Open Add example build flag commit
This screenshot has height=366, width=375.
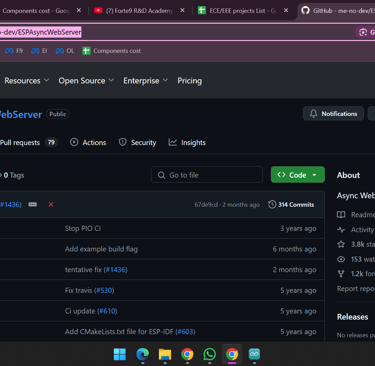[x=101, y=249]
